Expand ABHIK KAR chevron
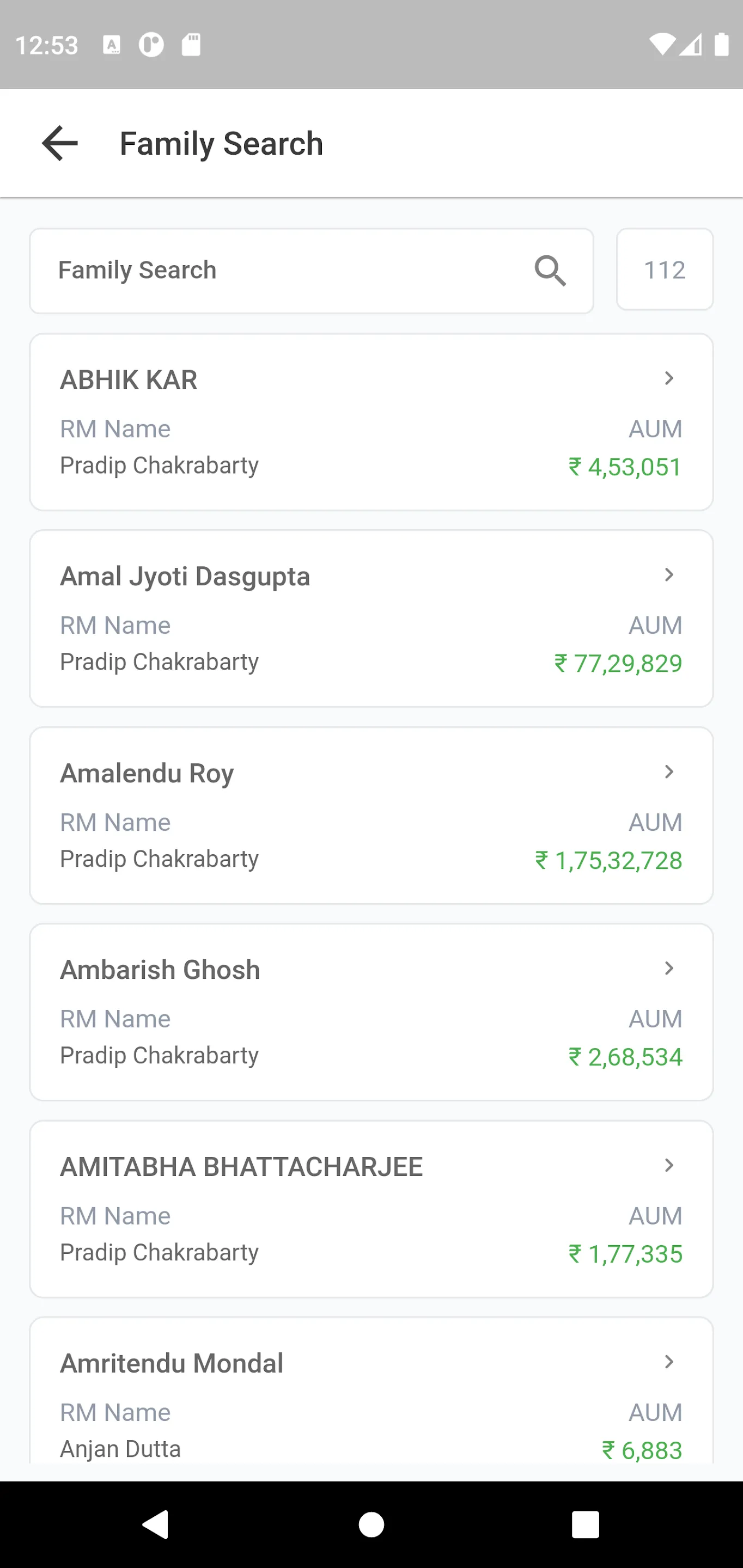Image resolution: width=743 pixels, height=1568 pixels. tap(669, 378)
